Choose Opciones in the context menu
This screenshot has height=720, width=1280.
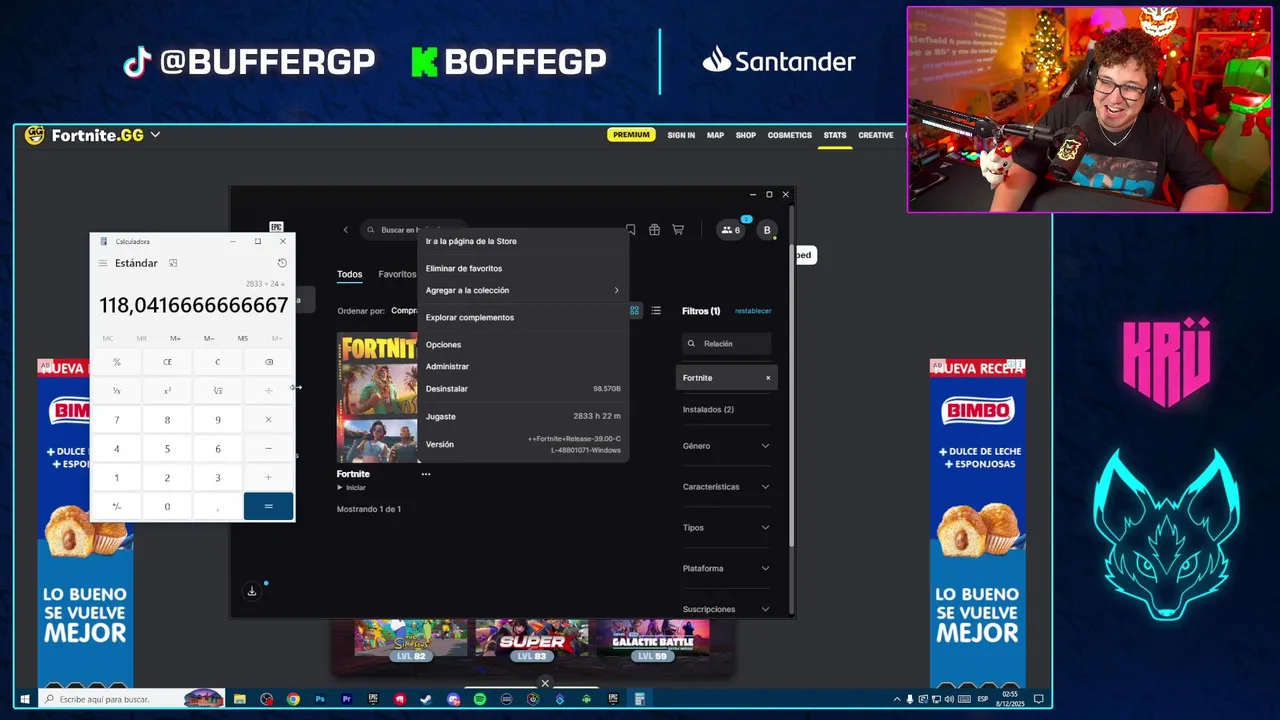coord(523,344)
